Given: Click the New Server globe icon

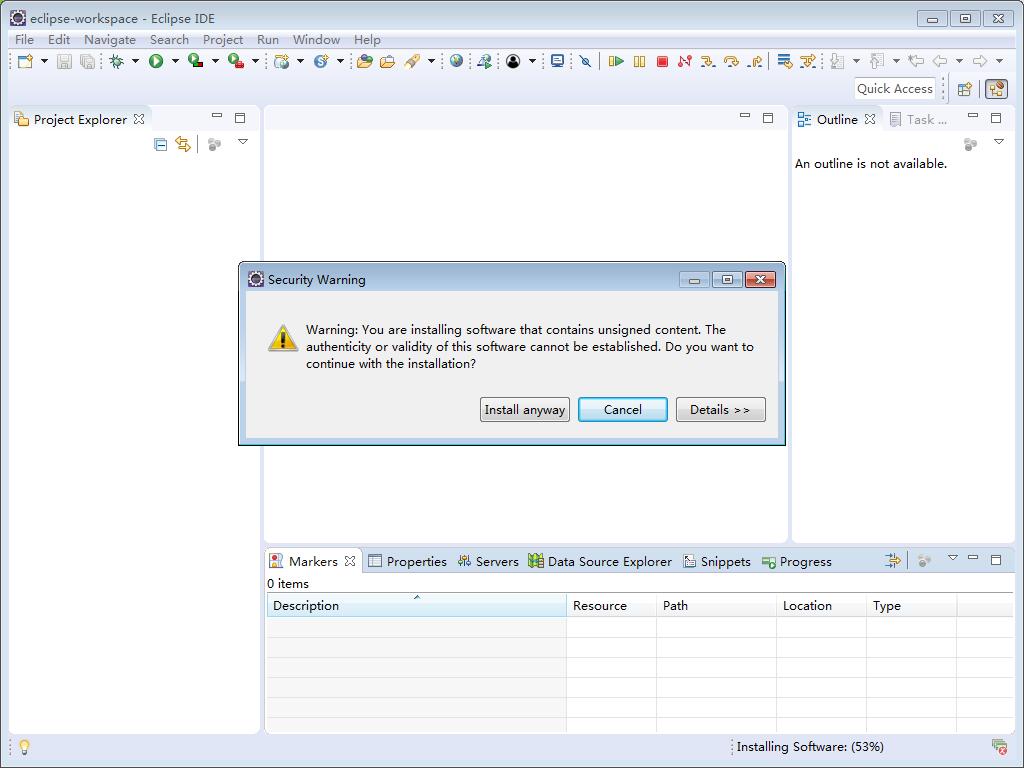Looking at the screenshot, I should [281, 61].
